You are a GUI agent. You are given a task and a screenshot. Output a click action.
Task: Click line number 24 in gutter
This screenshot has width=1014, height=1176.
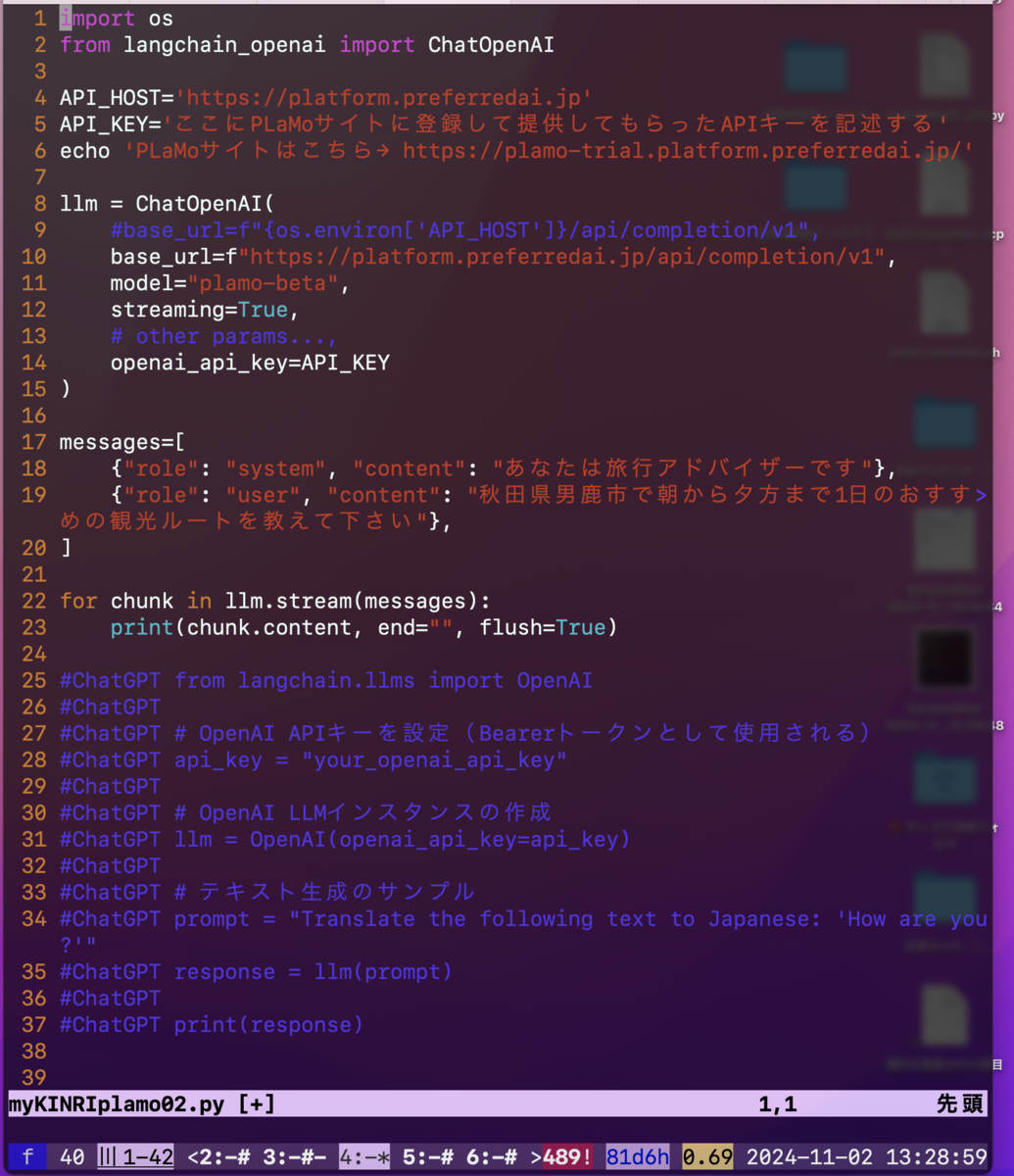pyautogui.click(x=33, y=654)
